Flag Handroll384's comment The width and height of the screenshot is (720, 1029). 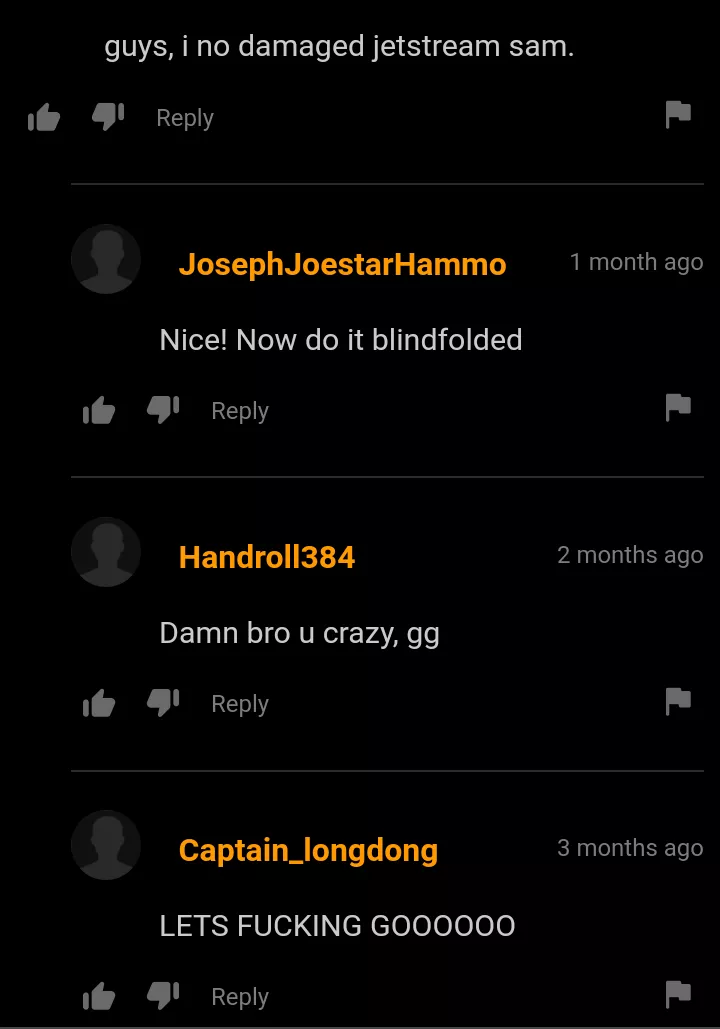[x=678, y=701]
